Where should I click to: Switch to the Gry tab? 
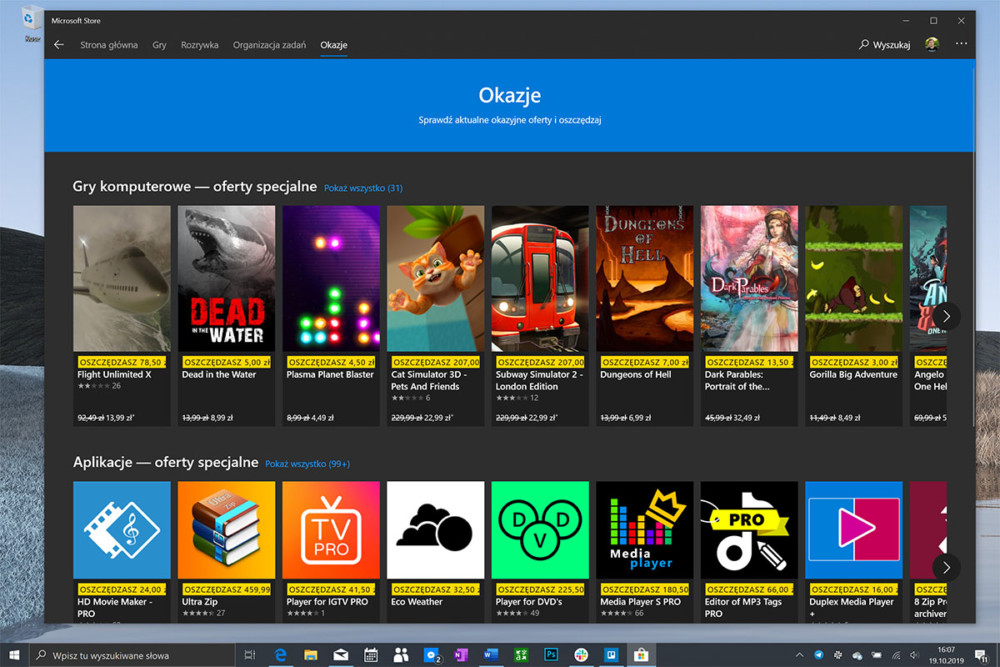pos(159,45)
